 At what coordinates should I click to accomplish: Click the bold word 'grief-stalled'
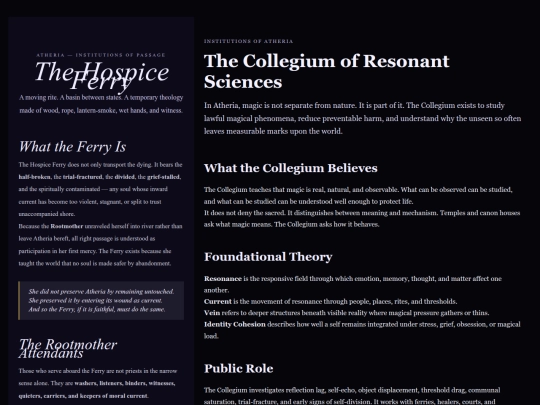click(164, 177)
